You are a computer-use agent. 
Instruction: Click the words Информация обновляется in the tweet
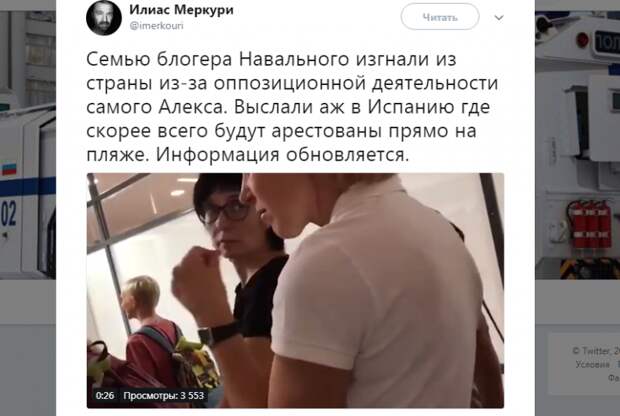pos(282,155)
